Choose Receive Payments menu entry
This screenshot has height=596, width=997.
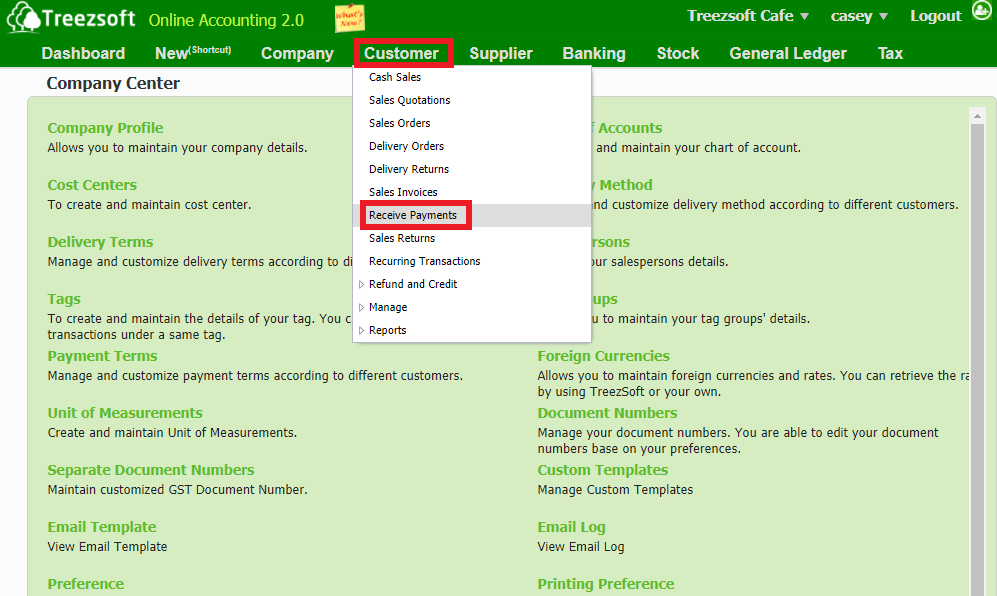click(413, 215)
